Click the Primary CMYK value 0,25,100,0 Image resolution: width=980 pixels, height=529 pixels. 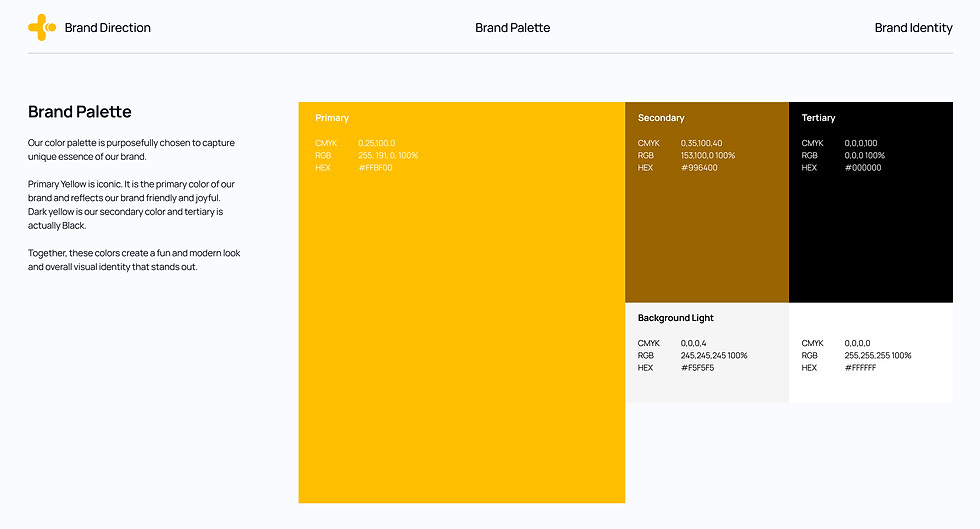[376, 143]
